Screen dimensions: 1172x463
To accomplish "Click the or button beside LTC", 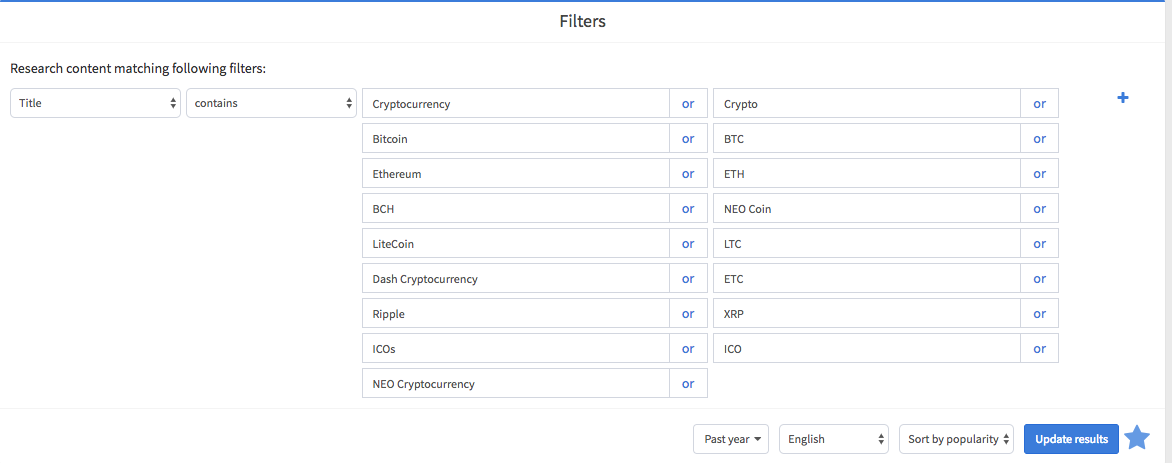I will click(1040, 244).
